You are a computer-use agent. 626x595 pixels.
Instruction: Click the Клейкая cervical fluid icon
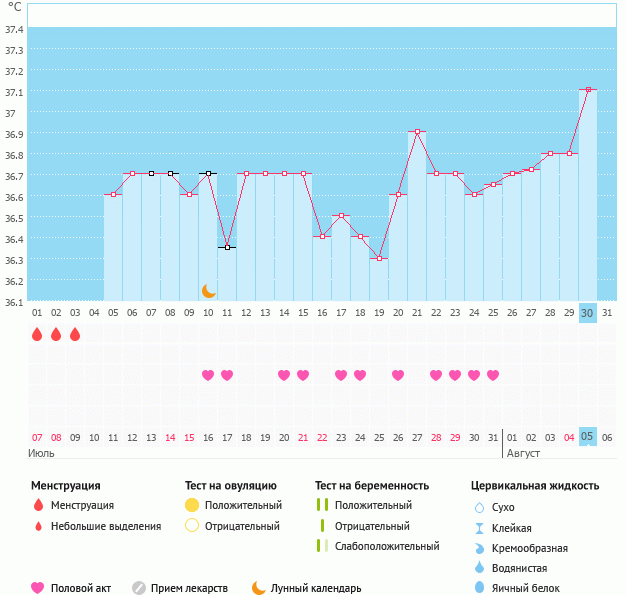click(x=479, y=528)
